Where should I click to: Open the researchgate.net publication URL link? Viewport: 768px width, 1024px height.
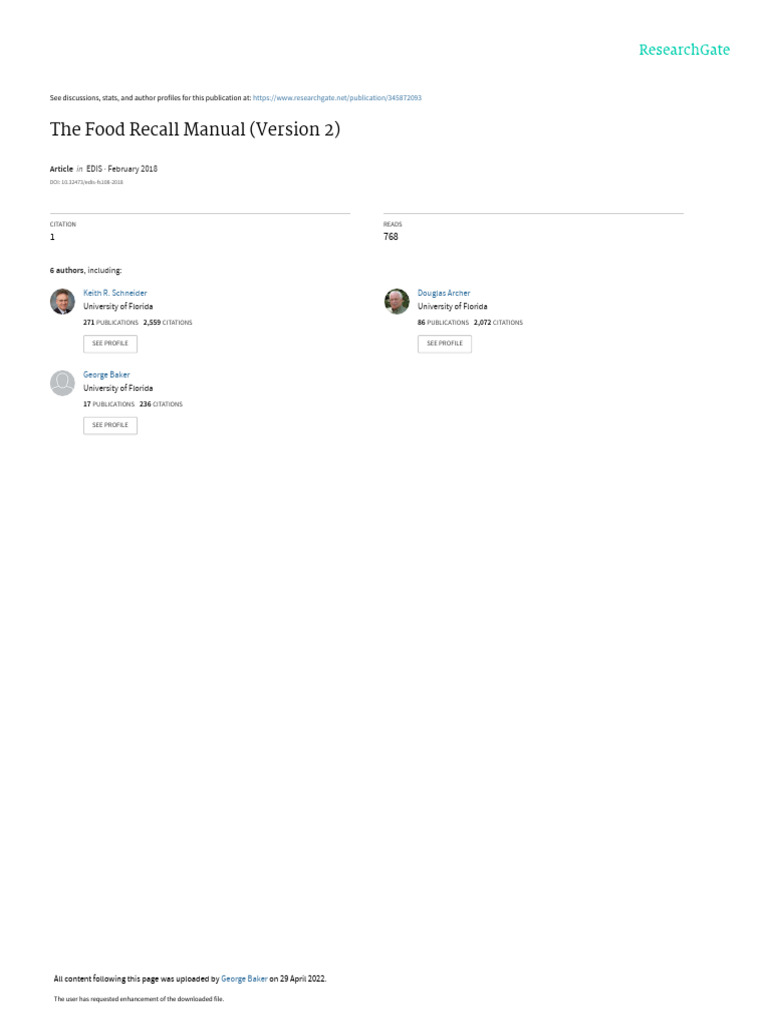pos(337,98)
